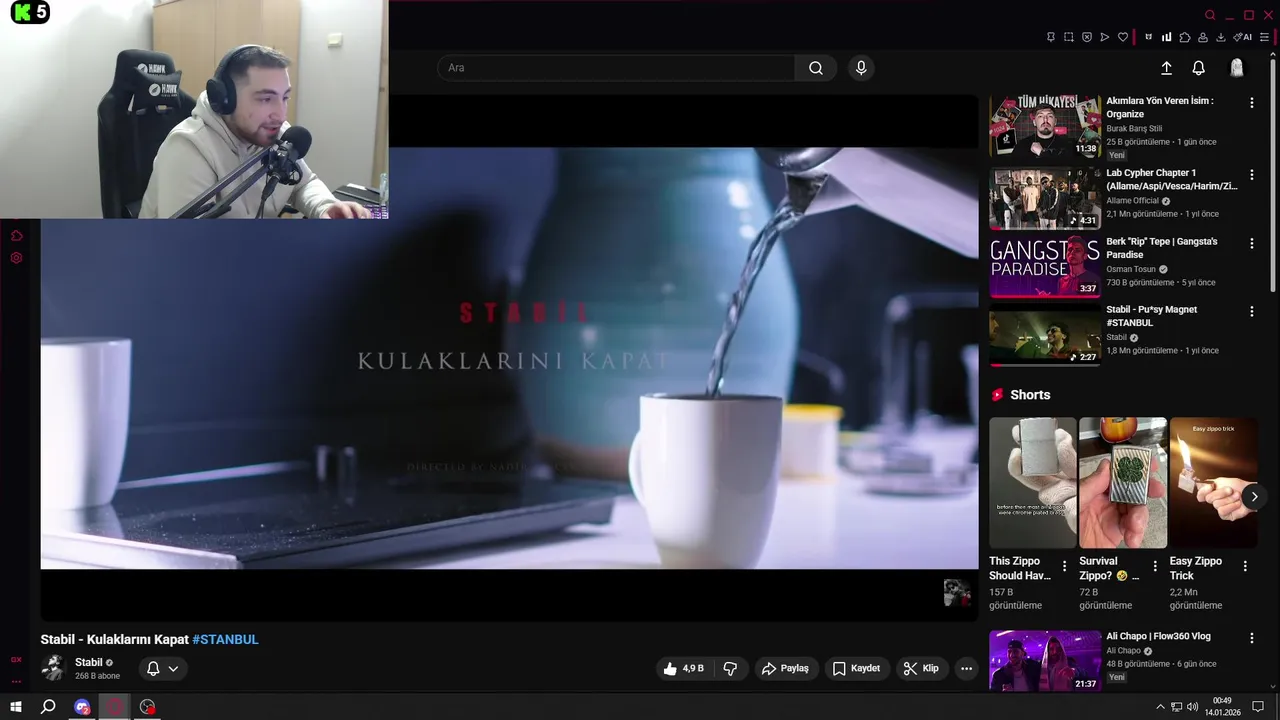Open options menu for Gangsta's Paradise video
The image size is (1280, 720).
(x=1251, y=244)
